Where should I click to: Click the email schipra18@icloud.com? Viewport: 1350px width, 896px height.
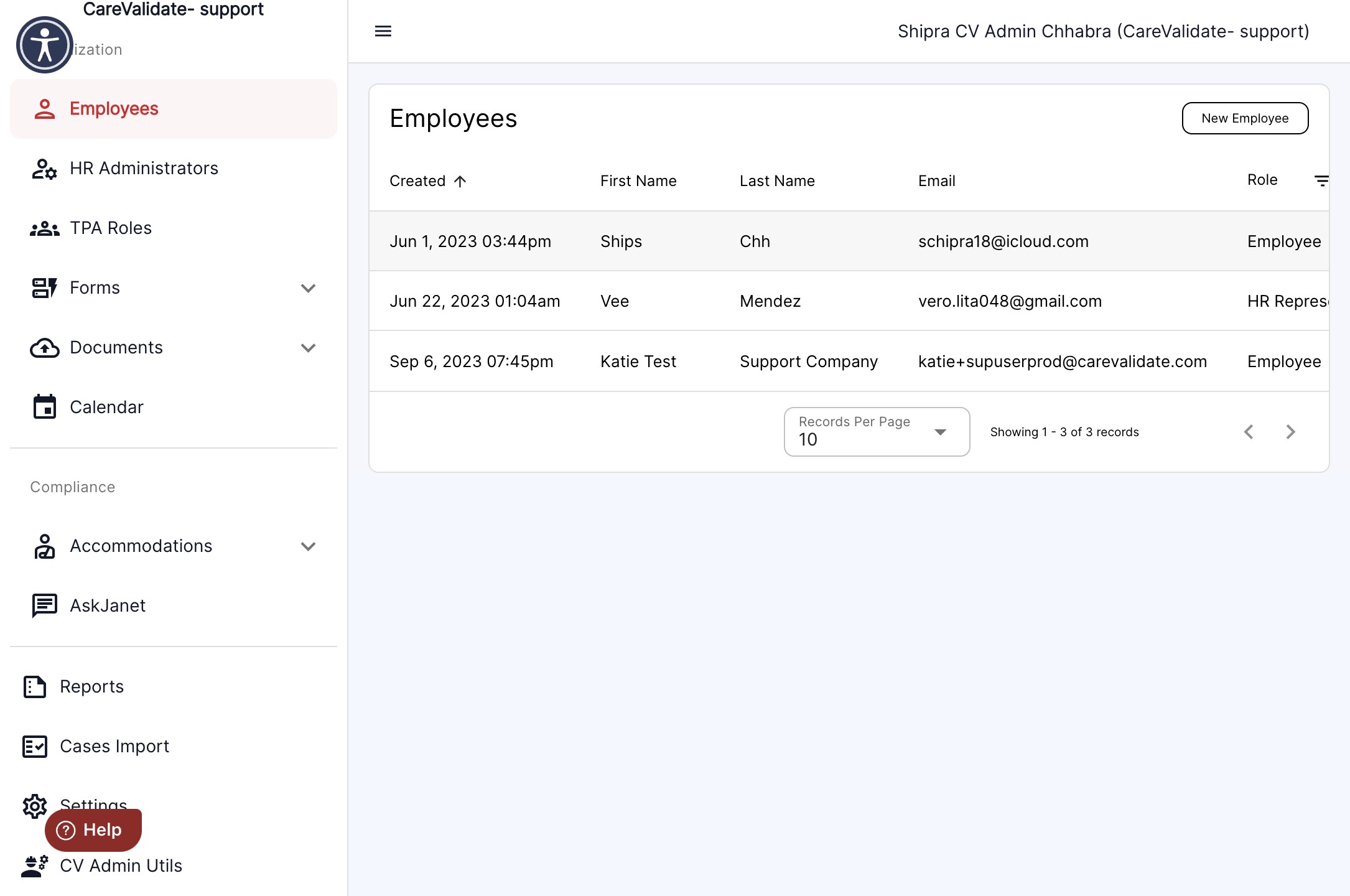(1003, 241)
